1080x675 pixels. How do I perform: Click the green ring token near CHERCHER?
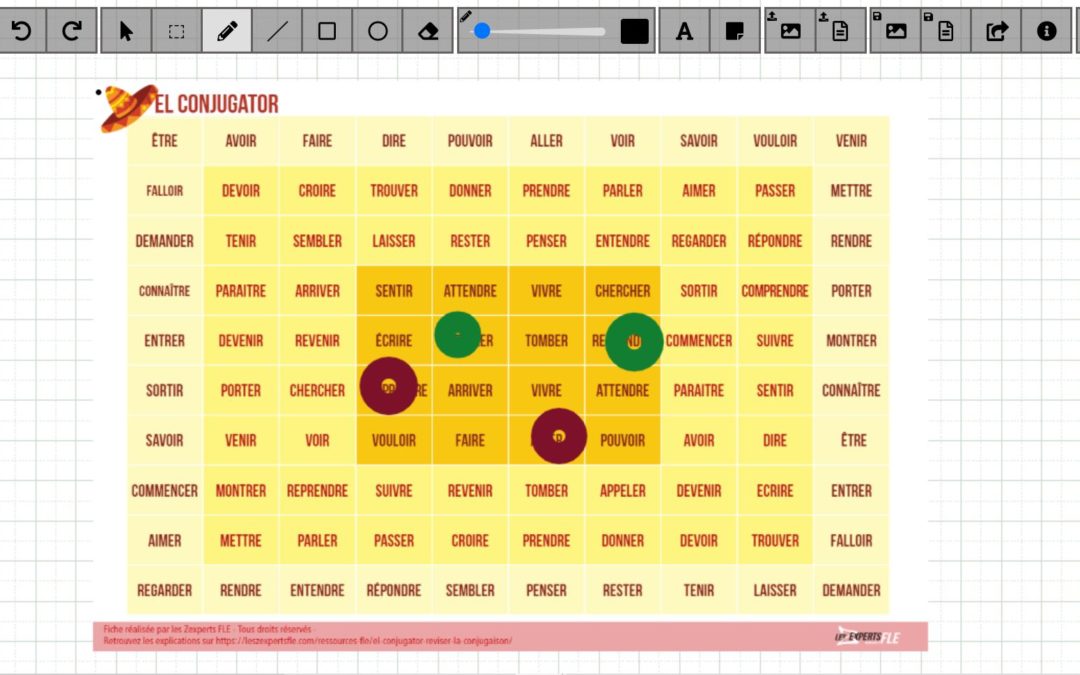[634, 341]
